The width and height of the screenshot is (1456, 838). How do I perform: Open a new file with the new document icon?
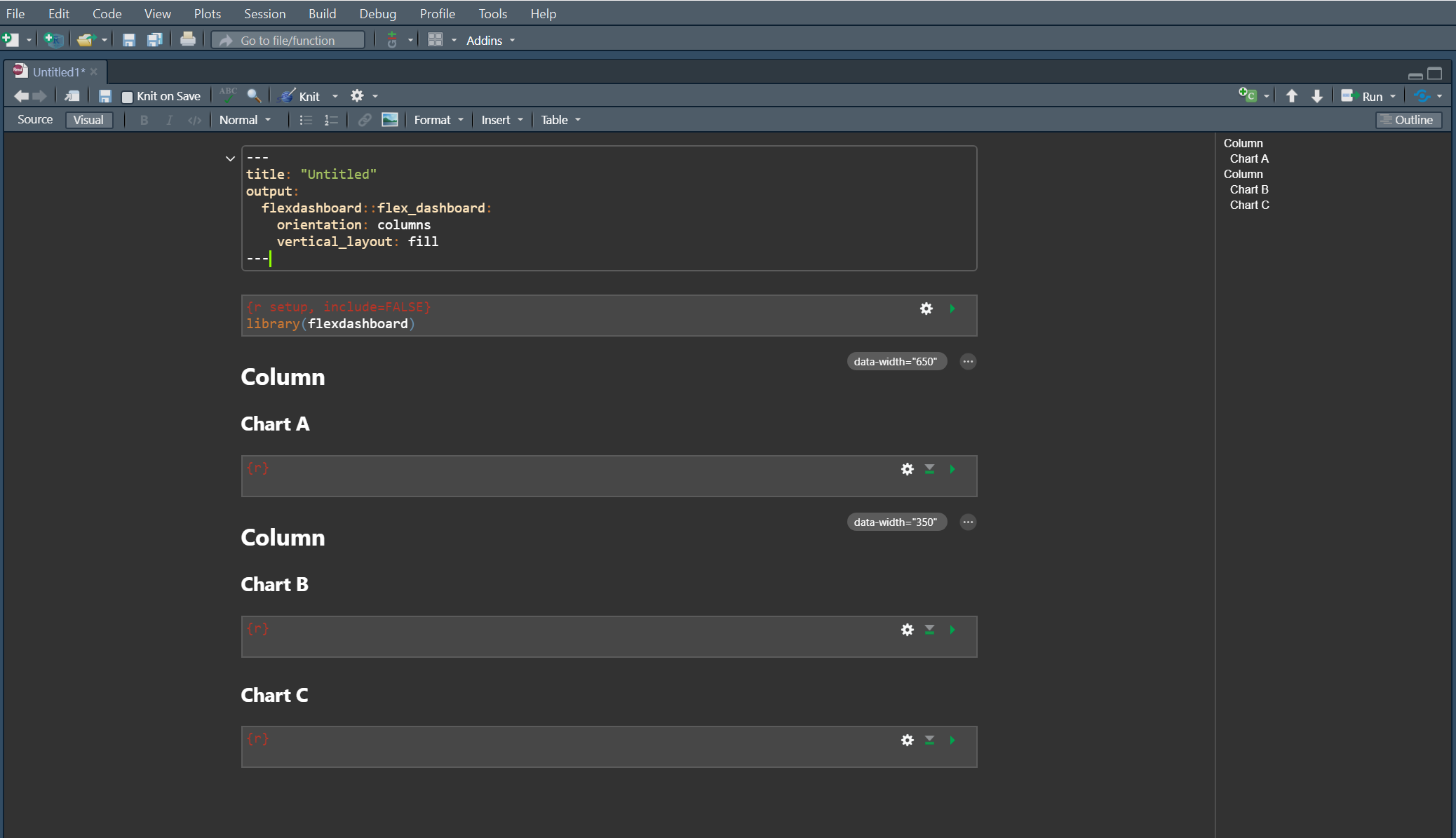click(x=11, y=39)
